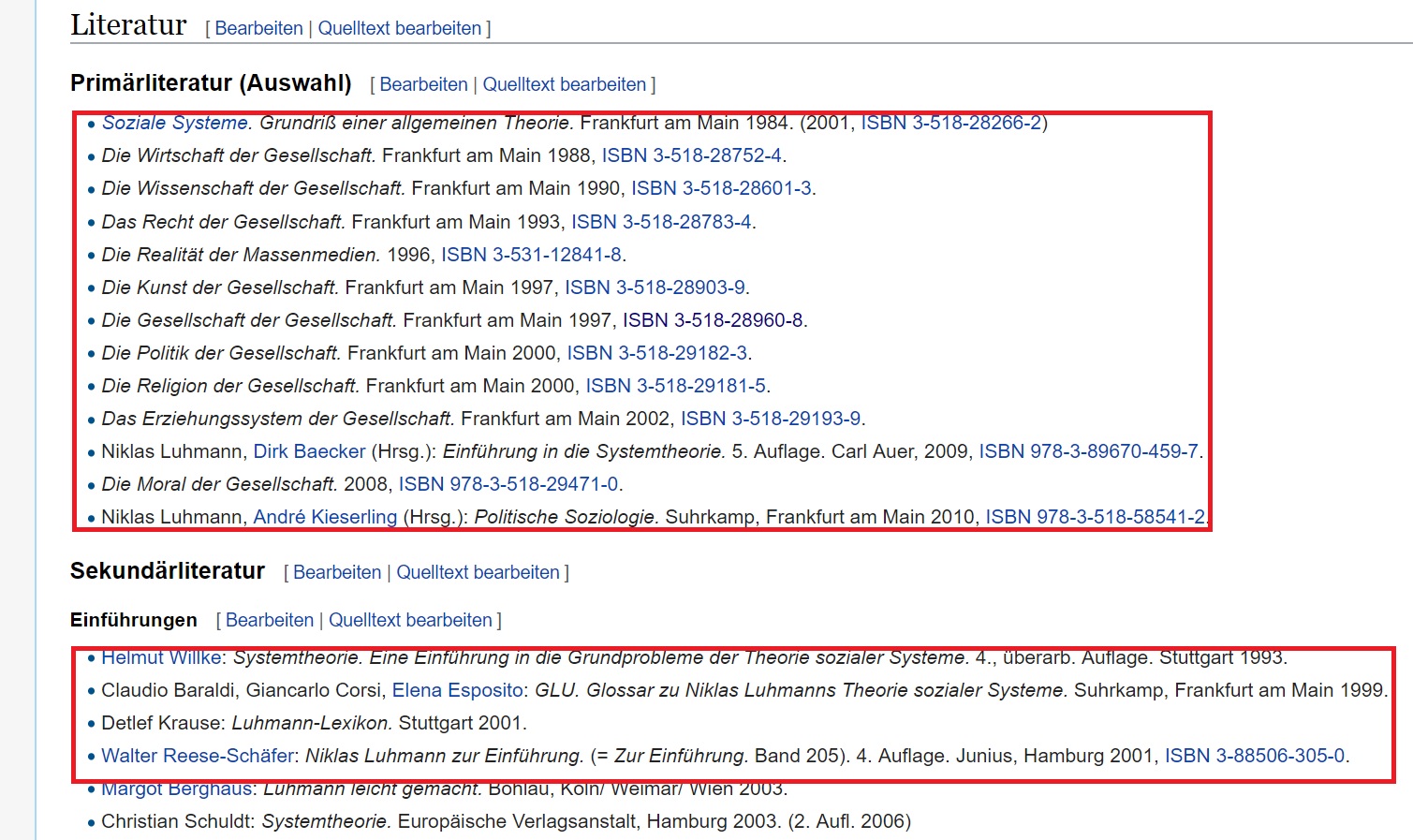The height and width of the screenshot is (840, 1413).
Task: Follow the André Kieserling link
Action: pyautogui.click(x=325, y=517)
